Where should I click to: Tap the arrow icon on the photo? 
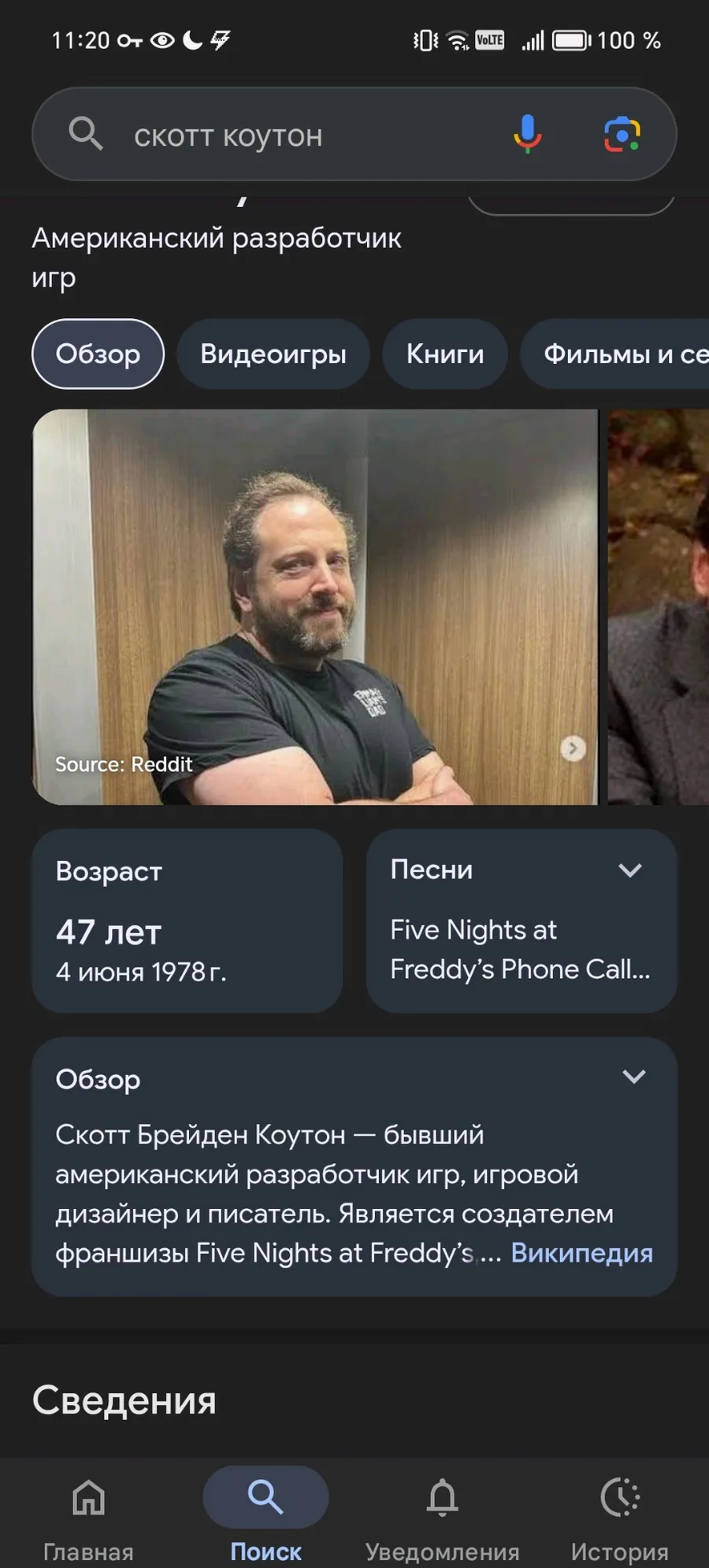click(573, 748)
